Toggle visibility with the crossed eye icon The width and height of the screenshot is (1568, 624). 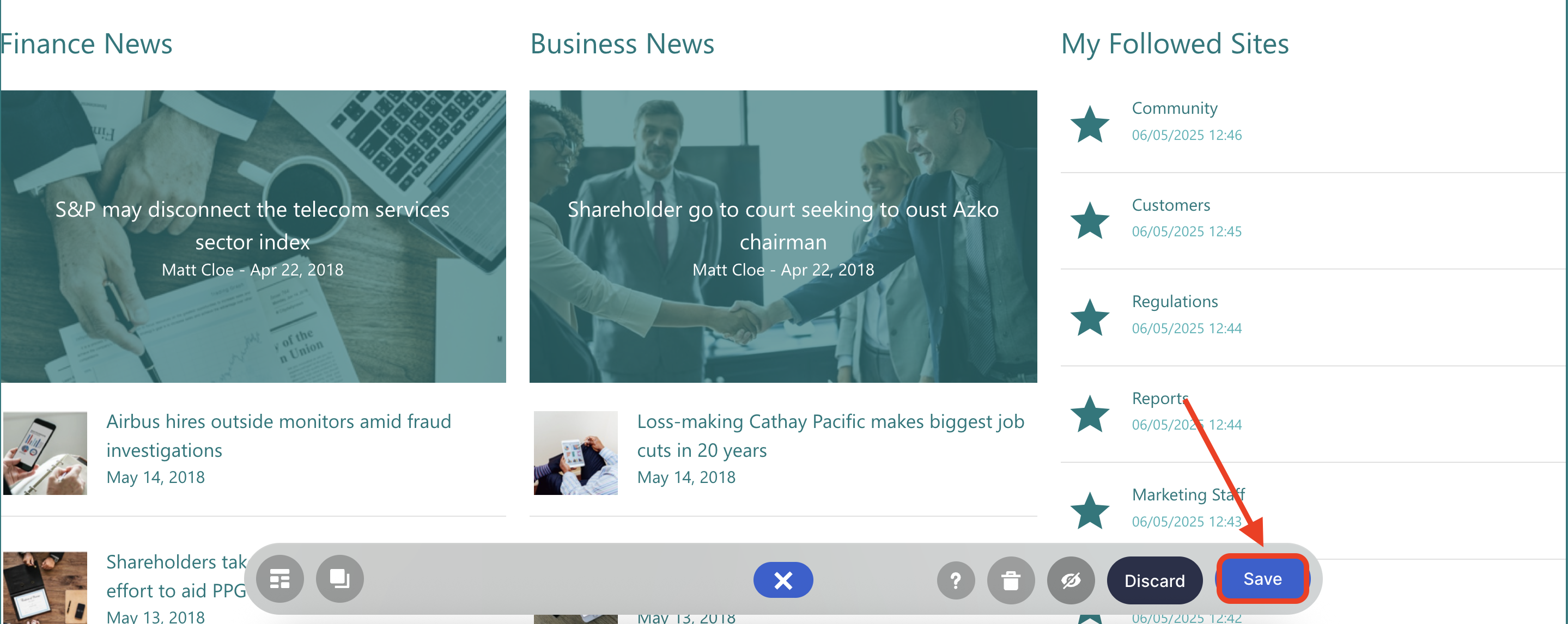(x=1071, y=581)
